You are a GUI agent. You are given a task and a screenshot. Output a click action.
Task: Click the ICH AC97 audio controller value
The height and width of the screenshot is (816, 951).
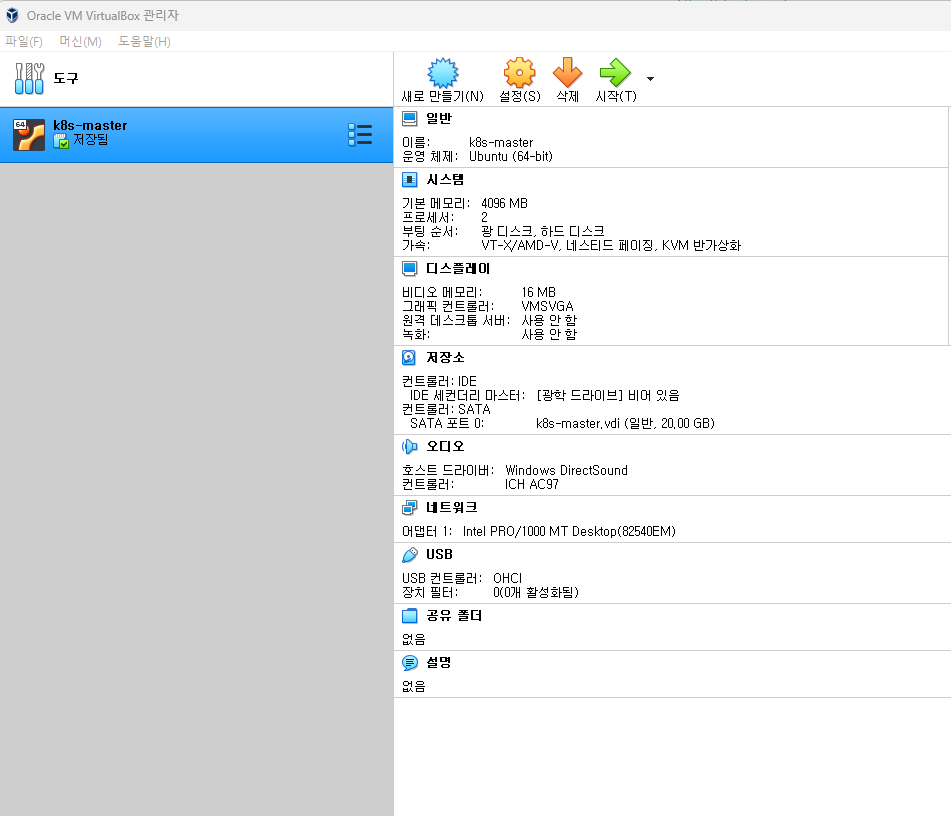click(x=532, y=484)
